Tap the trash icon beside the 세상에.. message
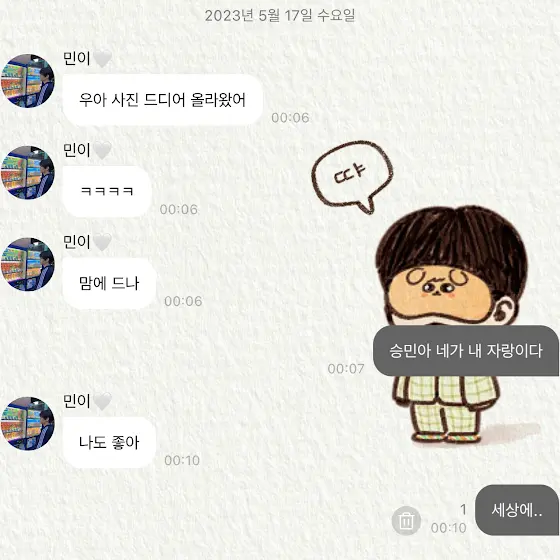The width and height of the screenshot is (560, 560). [406, 521]
